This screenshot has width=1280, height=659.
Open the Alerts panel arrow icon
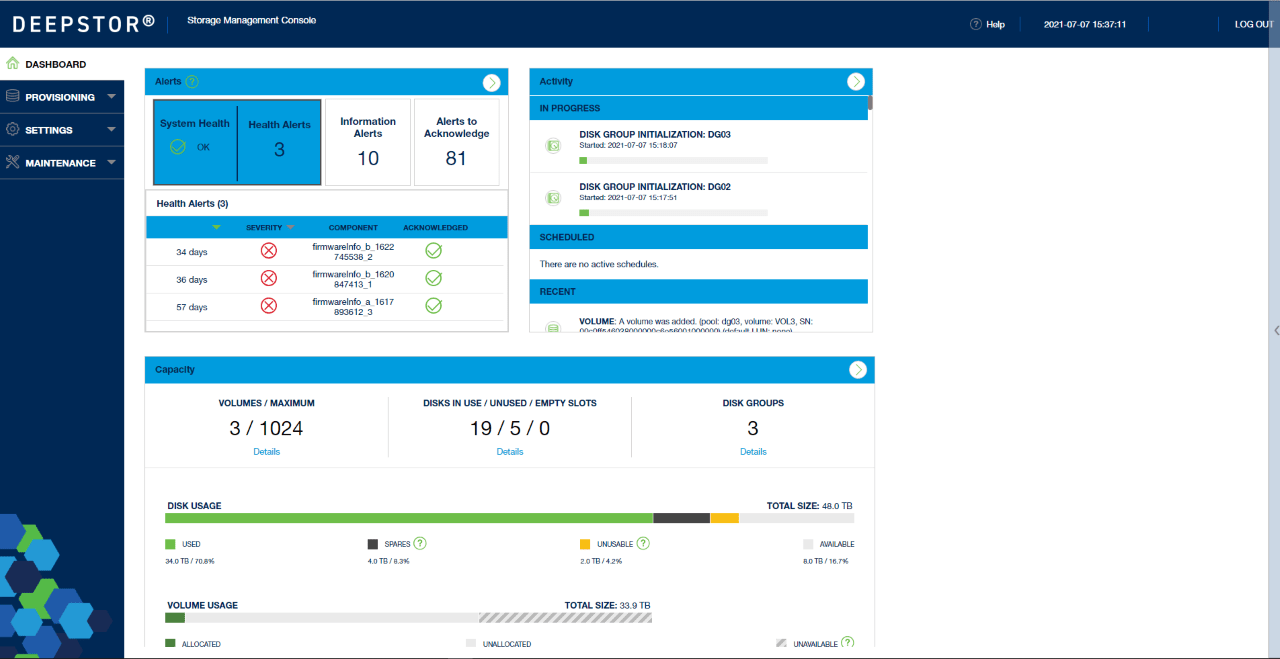click(491, 83)
